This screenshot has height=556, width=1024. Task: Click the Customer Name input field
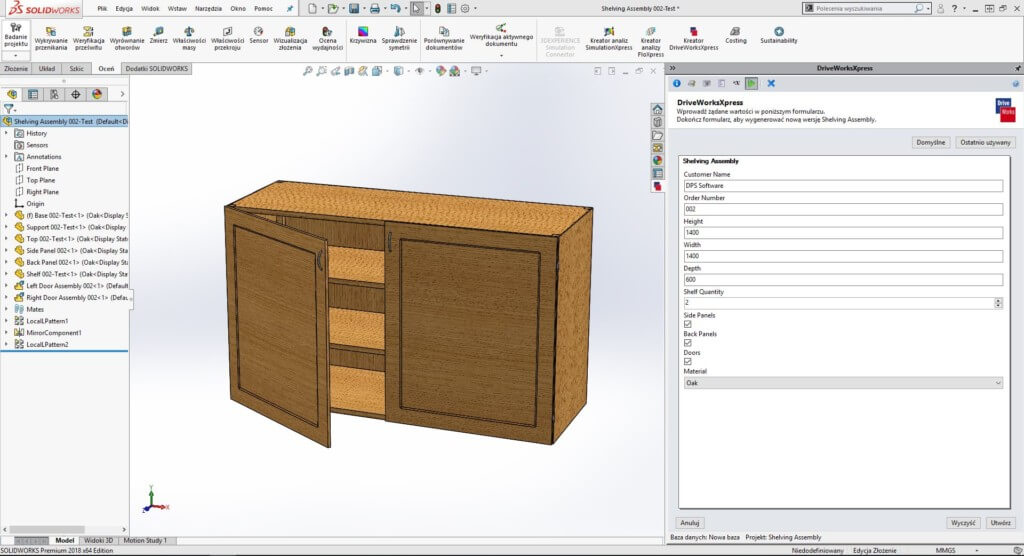point(842,186)
